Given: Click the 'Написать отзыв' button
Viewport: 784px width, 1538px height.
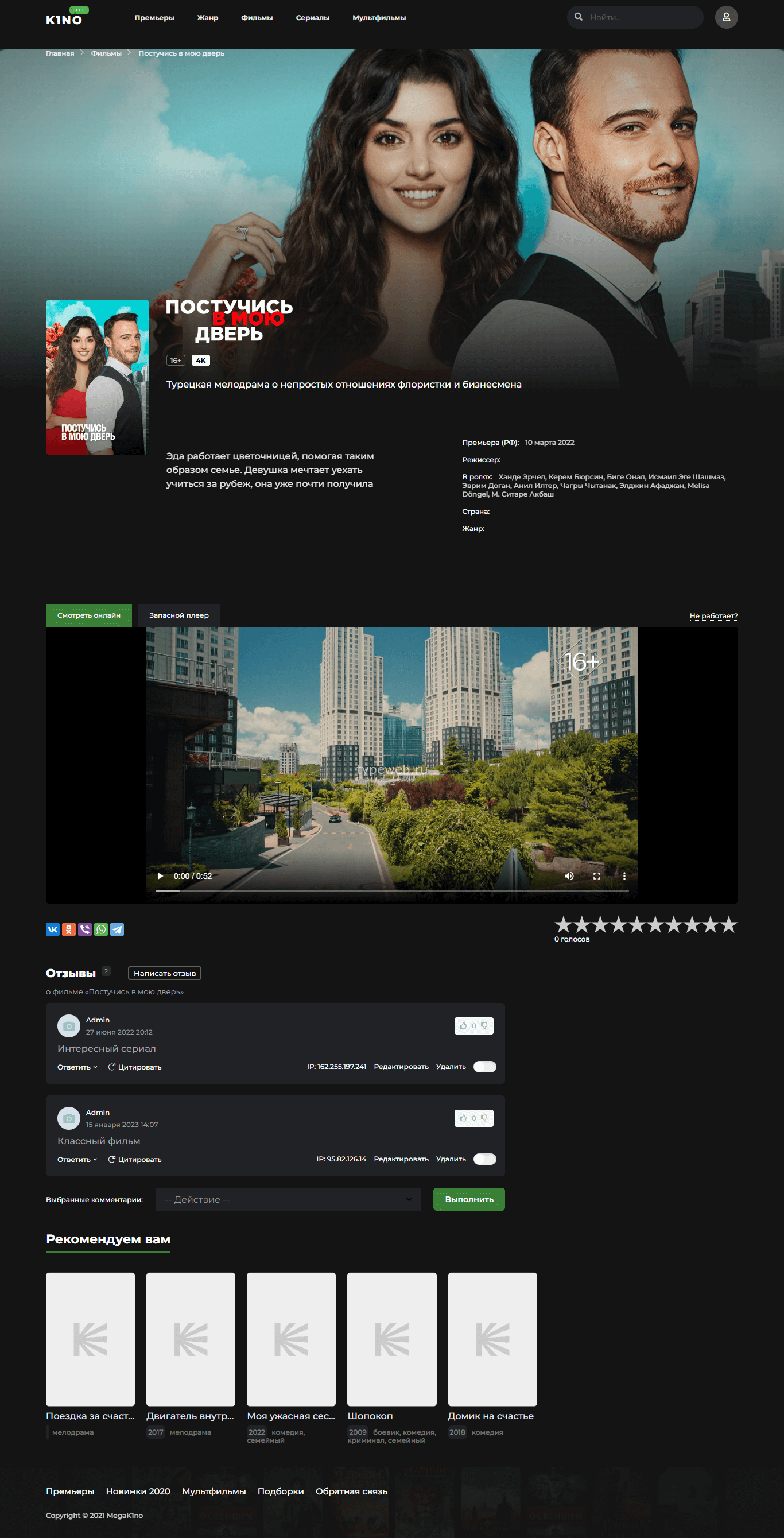Looking at the screenshot, I should (164, 973).
